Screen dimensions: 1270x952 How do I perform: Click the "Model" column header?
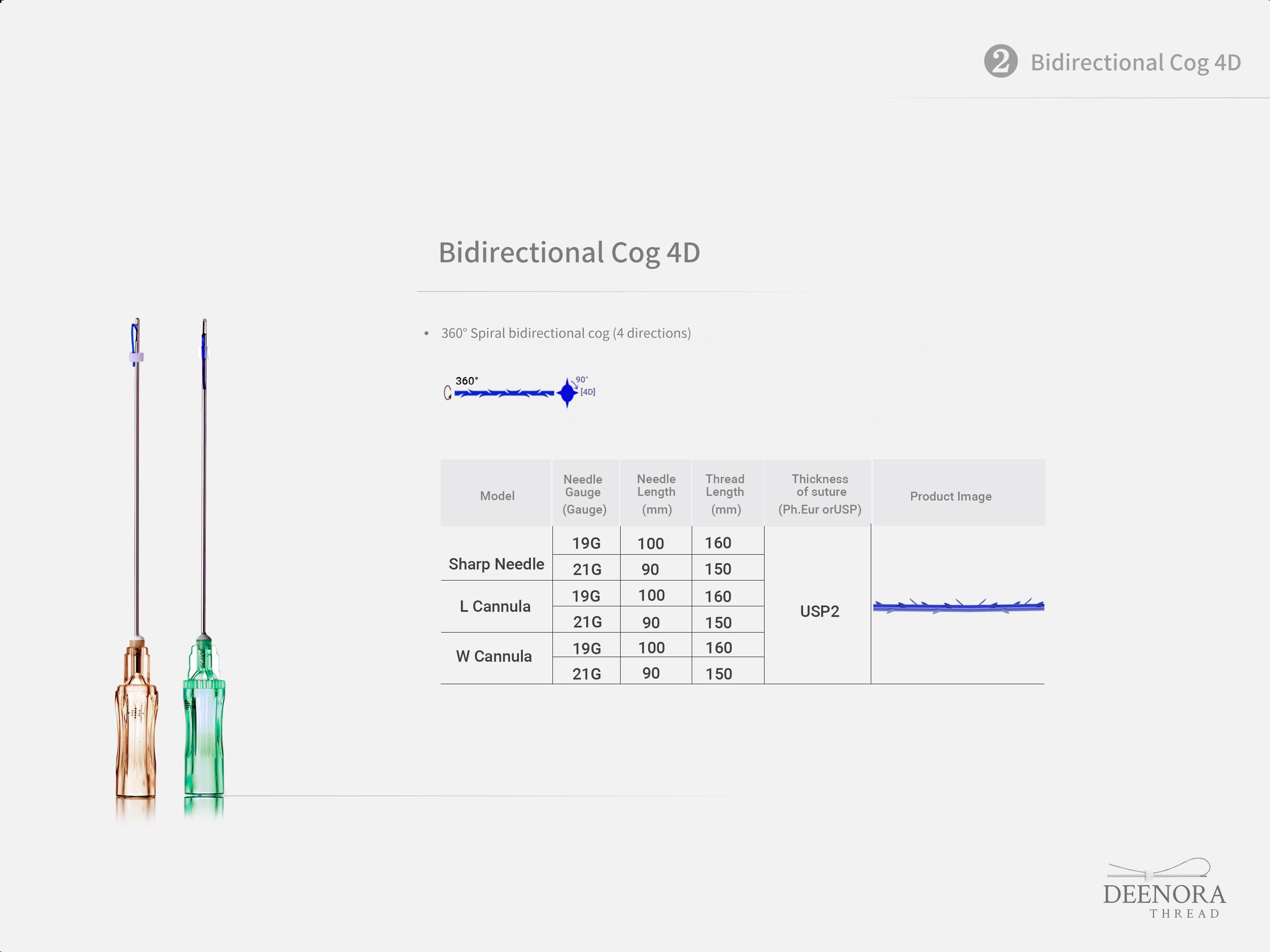tap(497, 496)
